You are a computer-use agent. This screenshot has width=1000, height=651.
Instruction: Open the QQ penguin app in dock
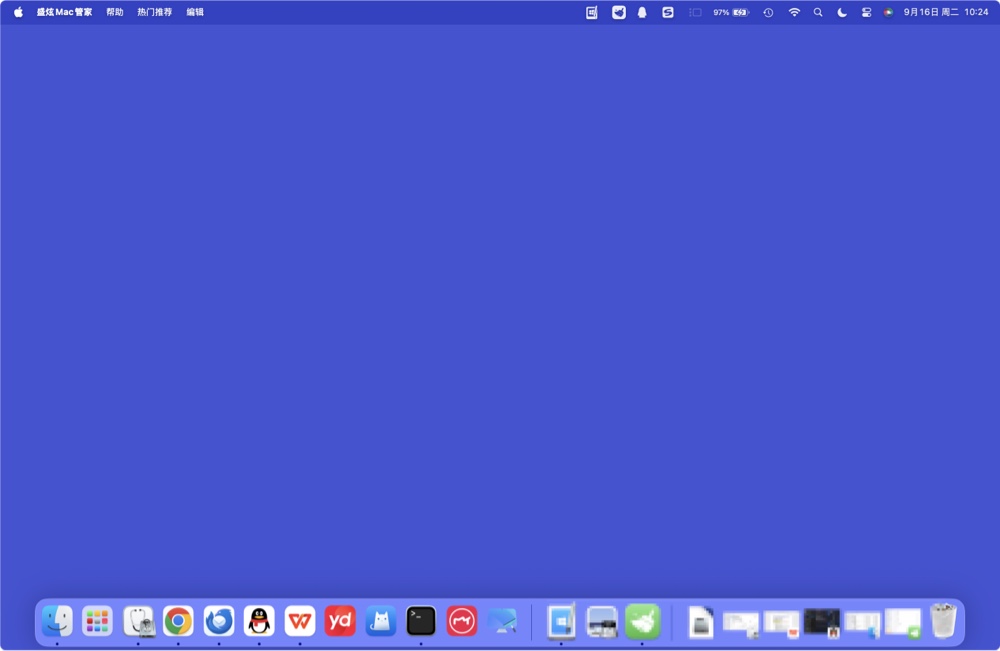pyautogui.click(x=259, y=621)
